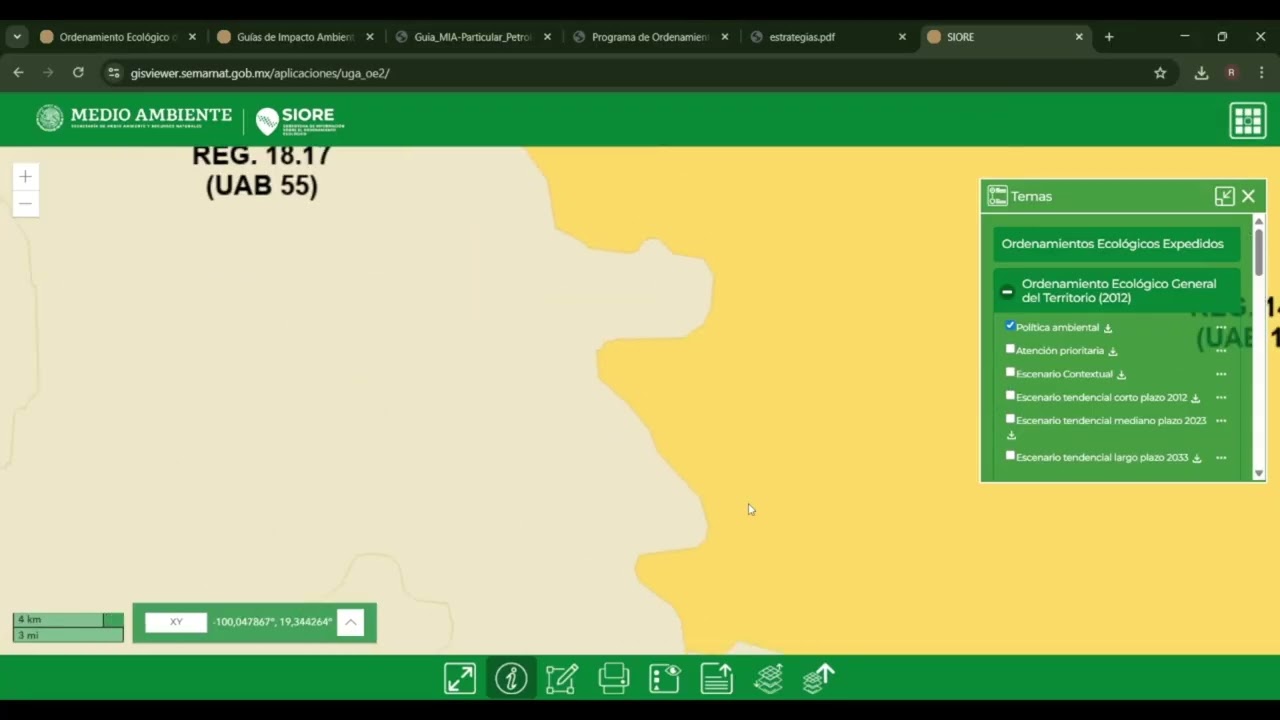
Task: Open the draw and edit tool
Action: pyautogui.click(x=562, y=678)
